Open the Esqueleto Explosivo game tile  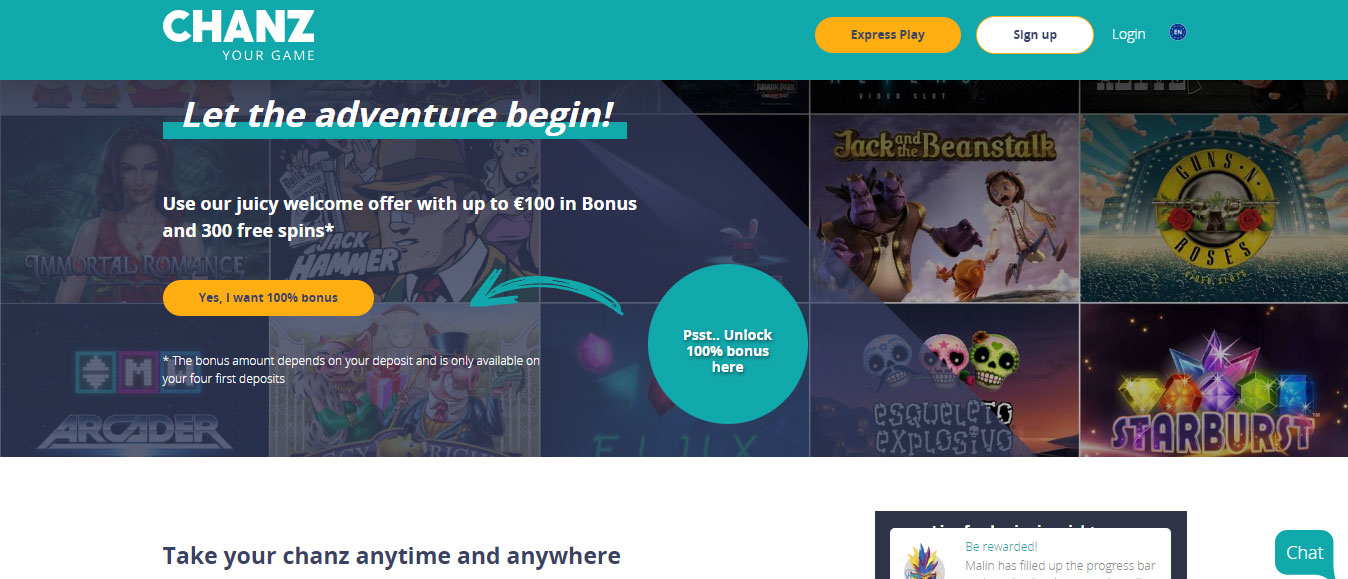pyautogui.click(x=944, y=380)
